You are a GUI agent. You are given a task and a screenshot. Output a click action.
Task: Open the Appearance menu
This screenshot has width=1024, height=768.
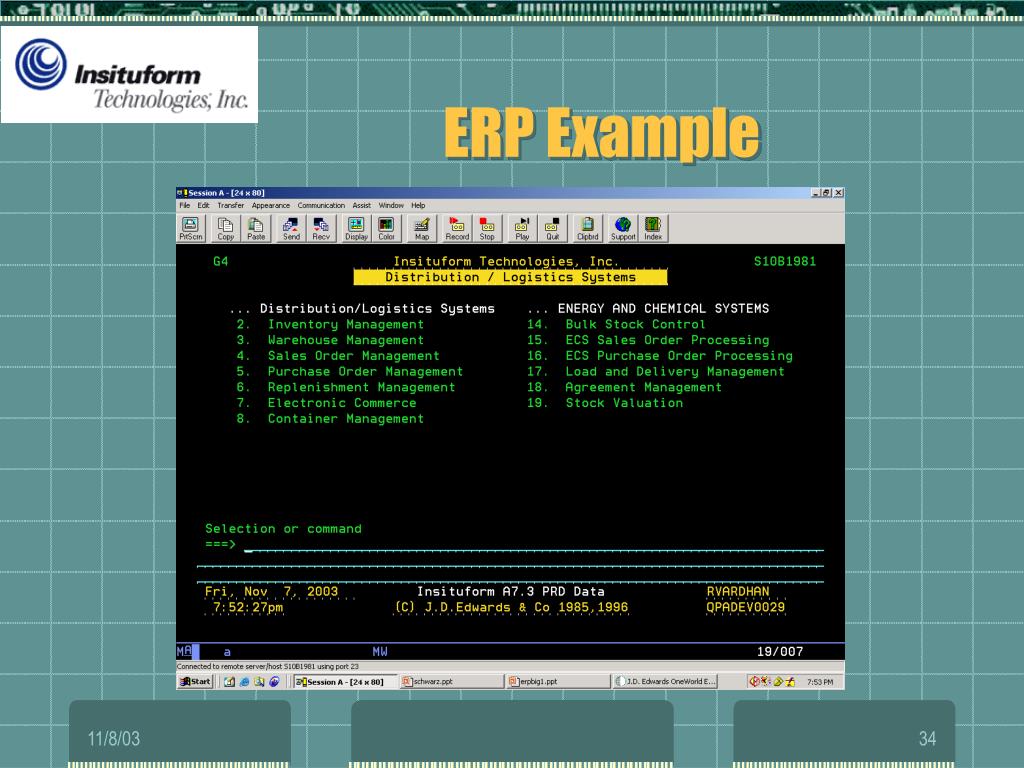click(270, 205)
